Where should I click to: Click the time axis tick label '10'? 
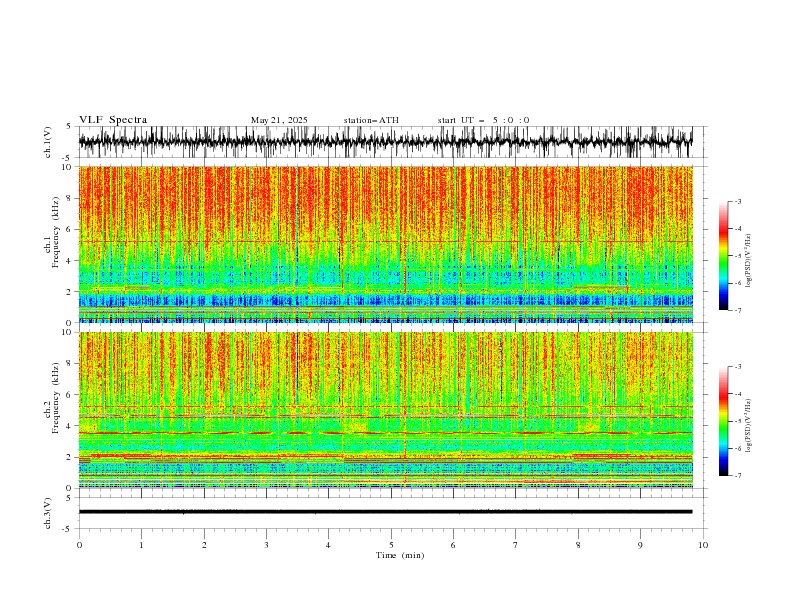coord(703,545)
